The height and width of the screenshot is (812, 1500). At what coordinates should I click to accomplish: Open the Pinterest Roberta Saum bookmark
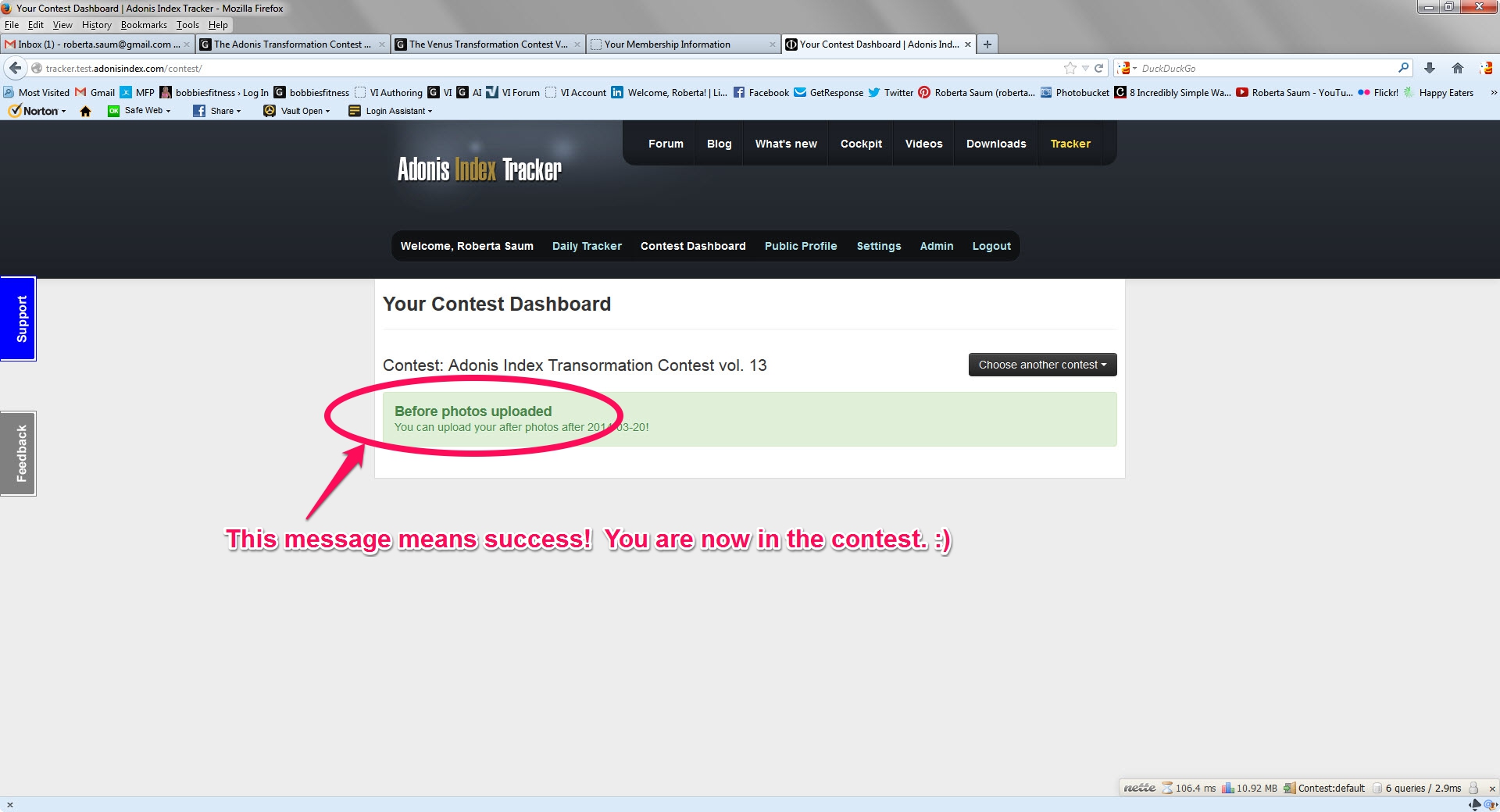(977, 92)
